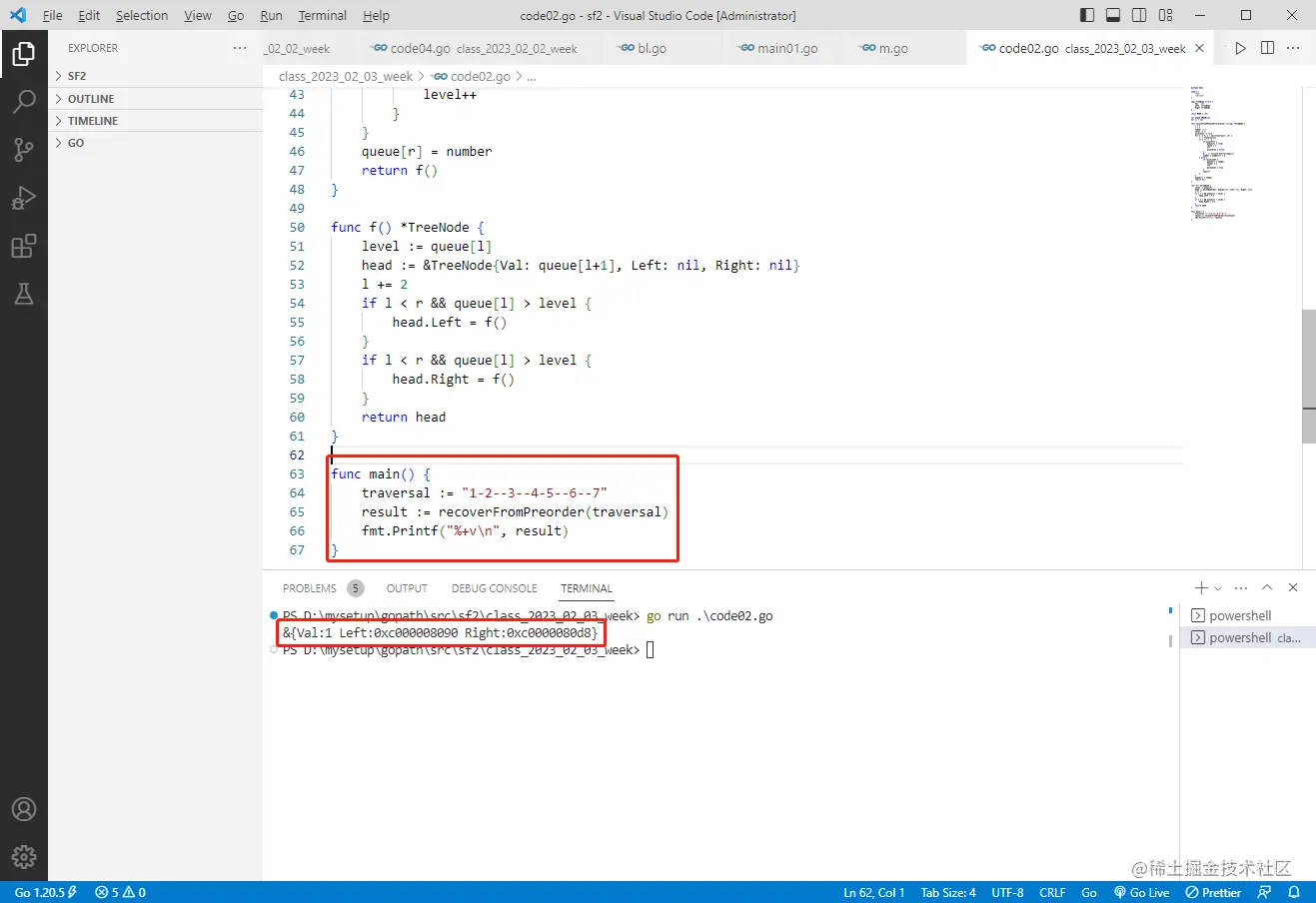This screenshot has height=903, width=1316.
Task: Create a new terminal with plus icon
Action: (1201, 588)
